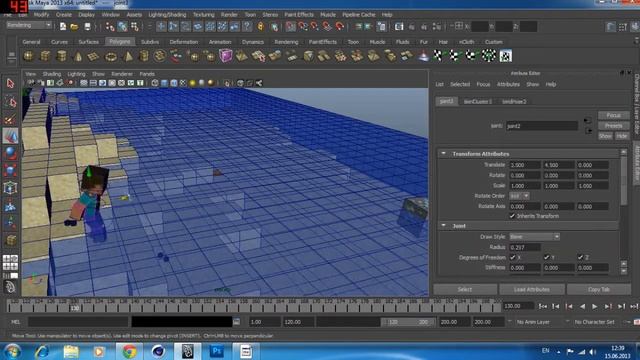Click the Hide button
Viewport: 640px width, 360px height.
[622, 136]
